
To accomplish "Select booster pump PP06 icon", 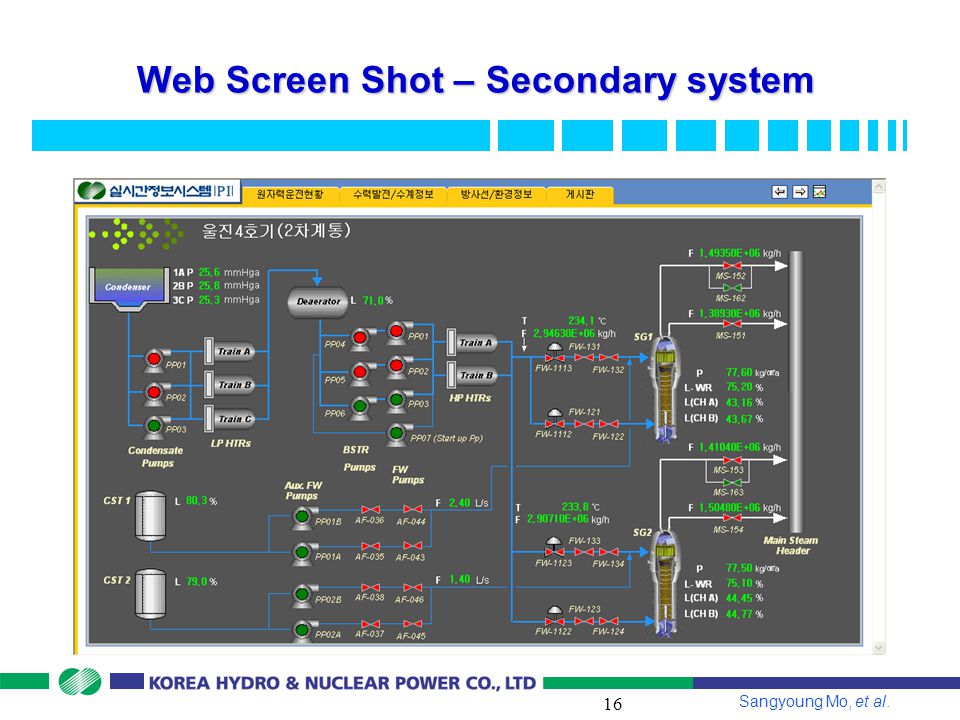I will click(x=359, y=407).
